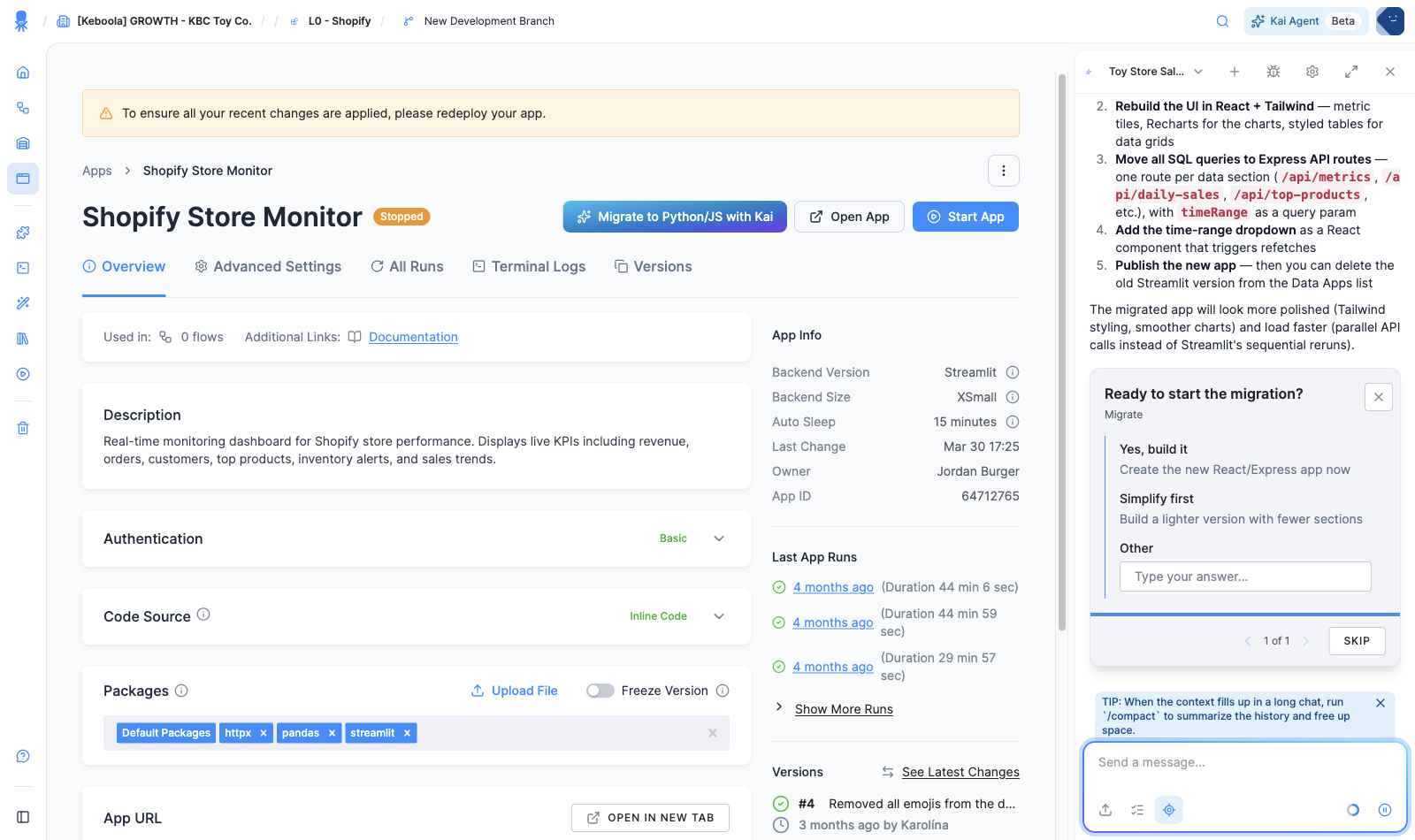Click the attach file upload icon in chat
Image resolution: width=1415 pixels, height=840 pixels.
point(1105,810)
